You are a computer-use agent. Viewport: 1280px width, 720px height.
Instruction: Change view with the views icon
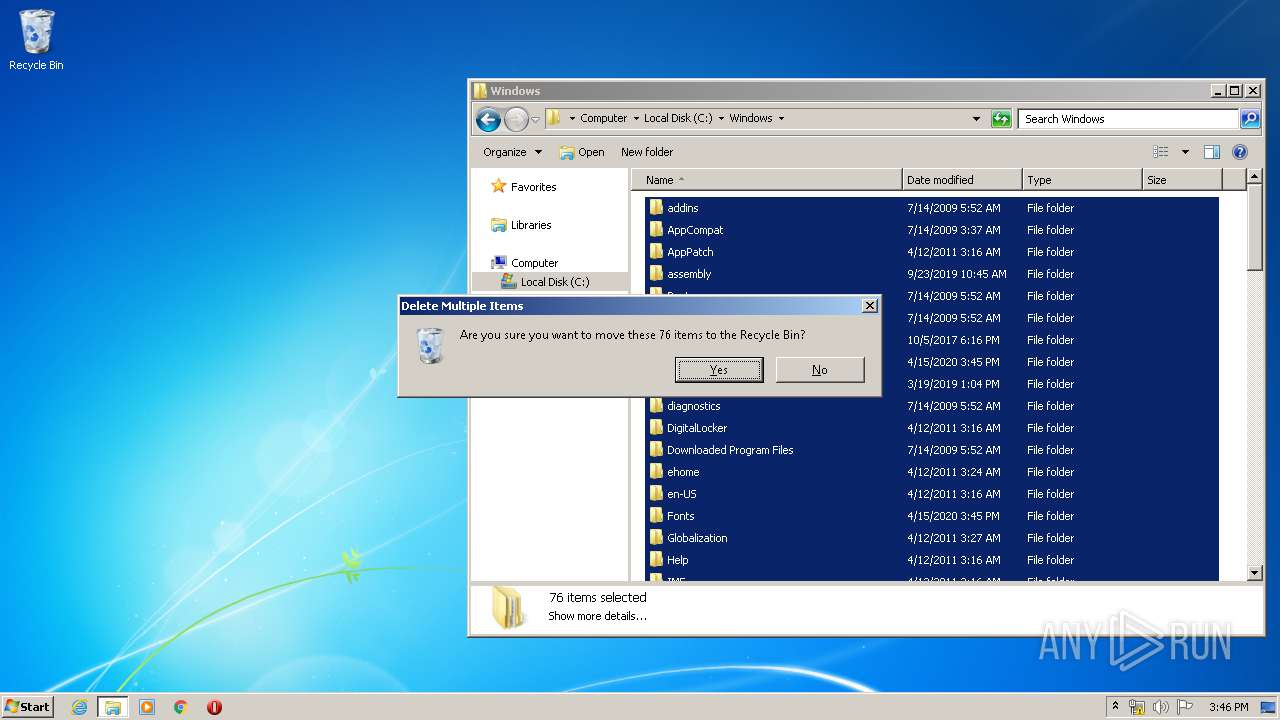click(1161, 152)
